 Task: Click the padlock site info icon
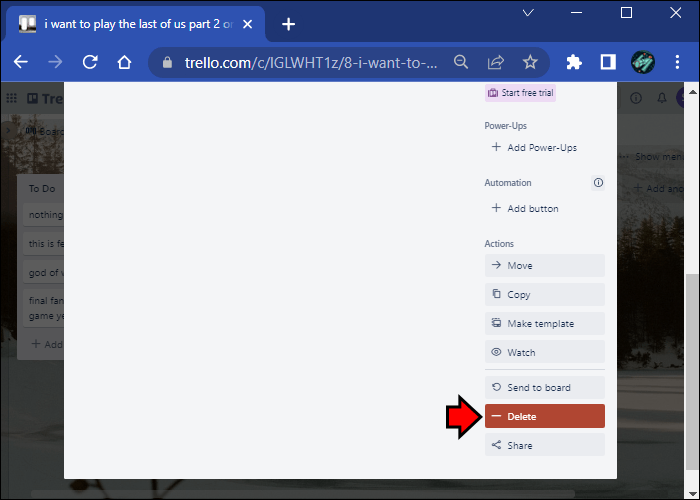pyautogui.click(x=167, y=62)
